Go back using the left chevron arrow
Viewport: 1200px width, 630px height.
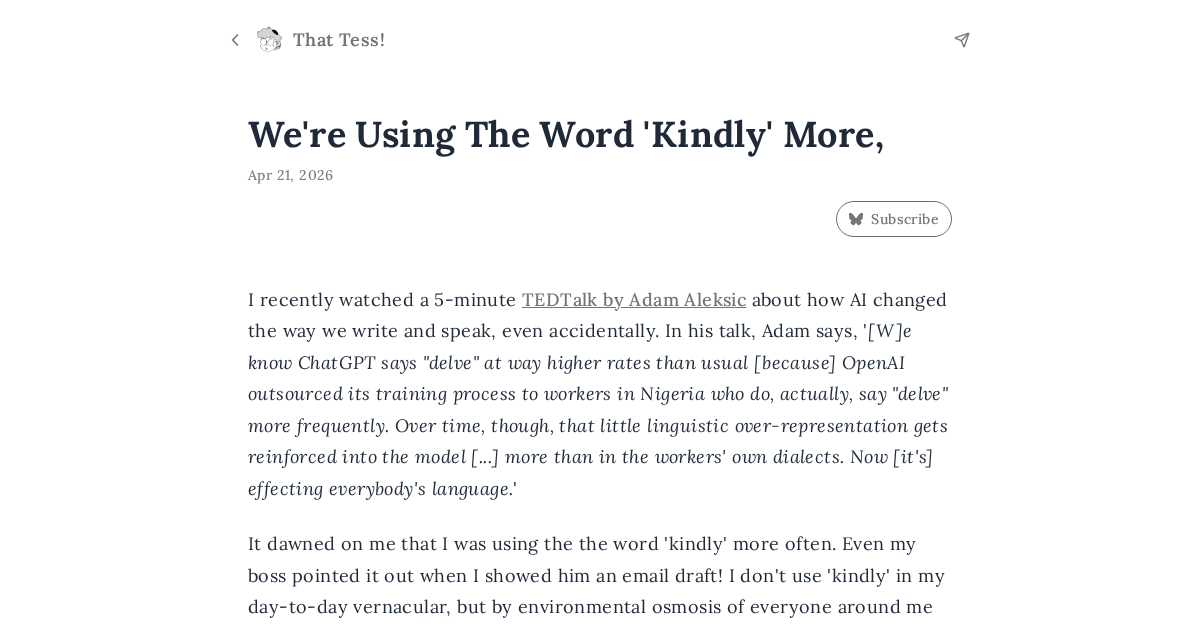coord(235,40)
